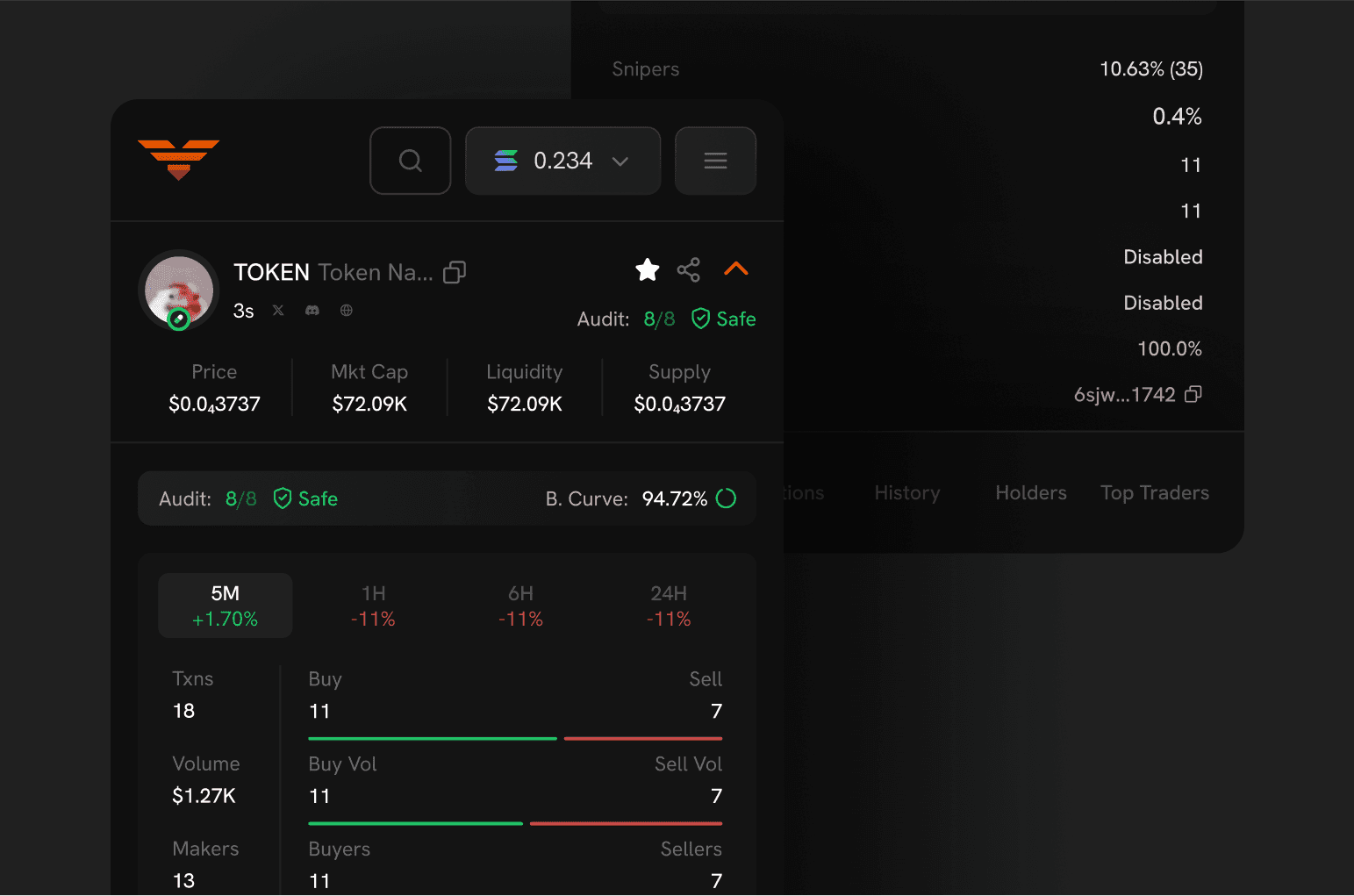
Task: Click the 100.0% value in back panel
Action: point(1170,348)
